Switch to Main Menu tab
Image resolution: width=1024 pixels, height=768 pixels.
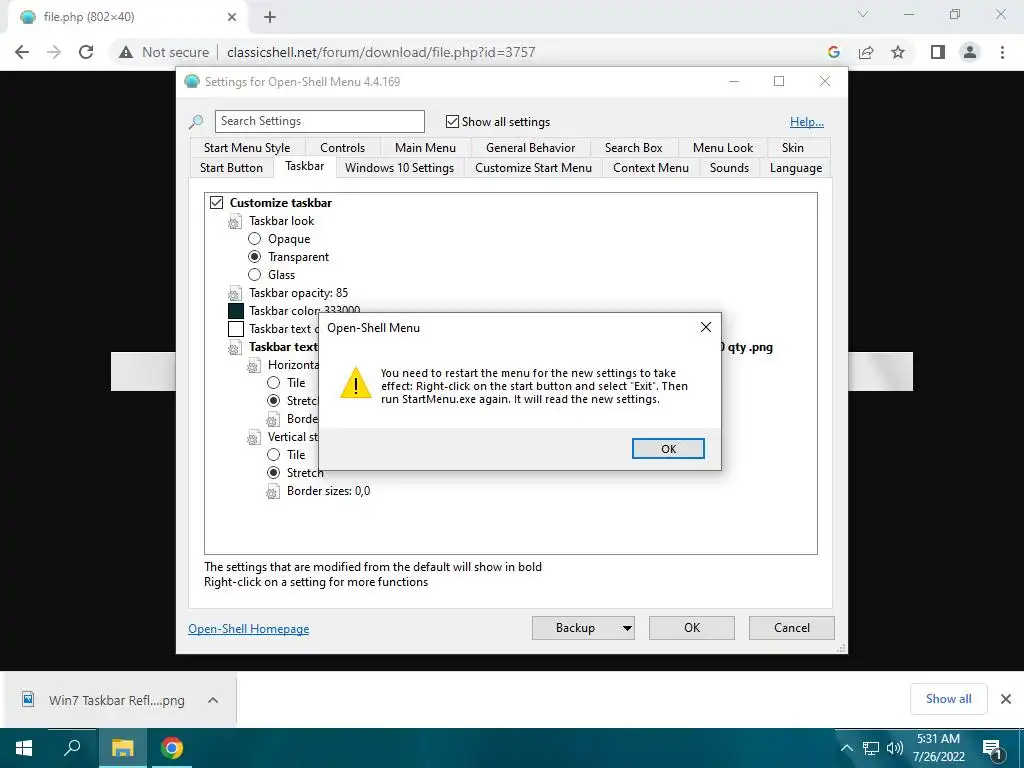pyautogui.click(x=425, y=148)
